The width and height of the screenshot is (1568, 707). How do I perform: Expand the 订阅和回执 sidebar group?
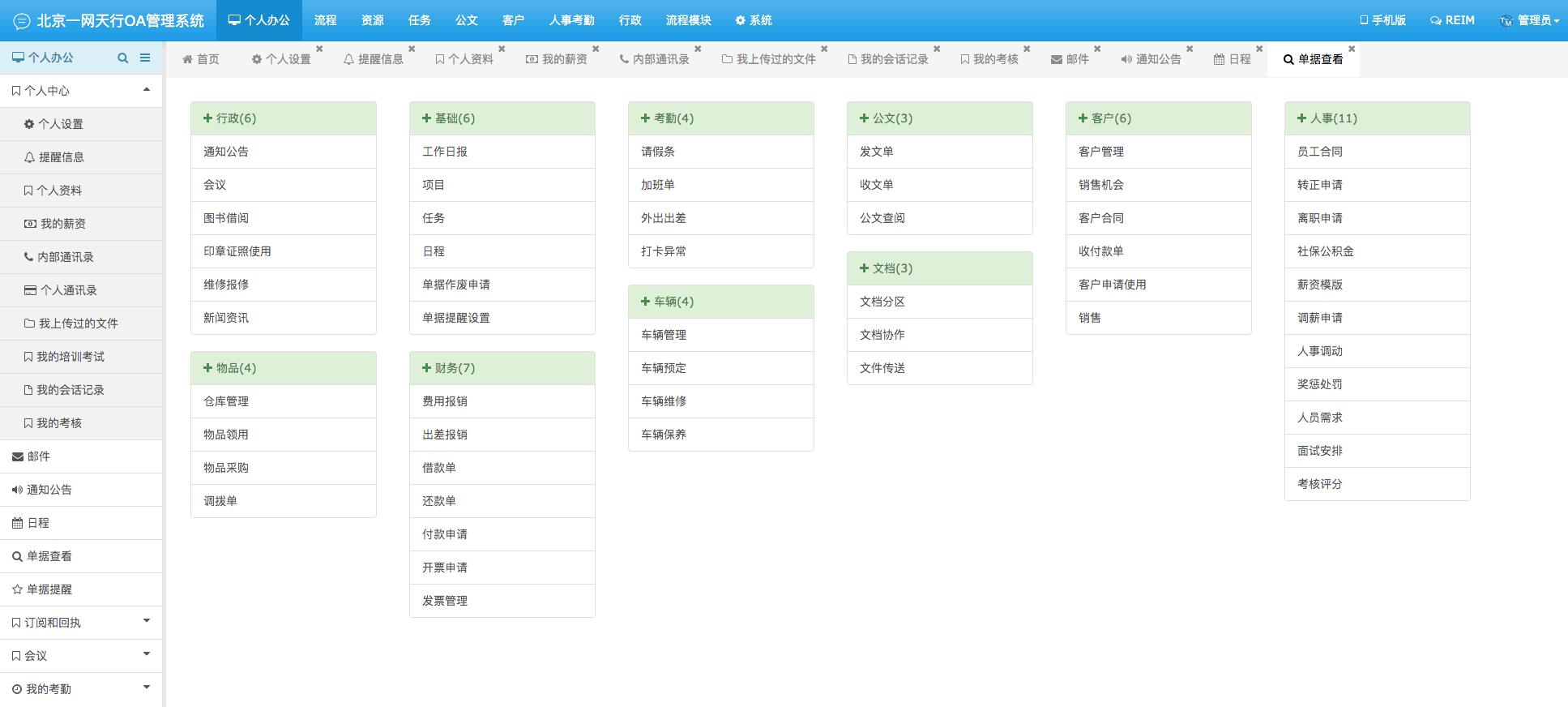[x=147, y=621]
